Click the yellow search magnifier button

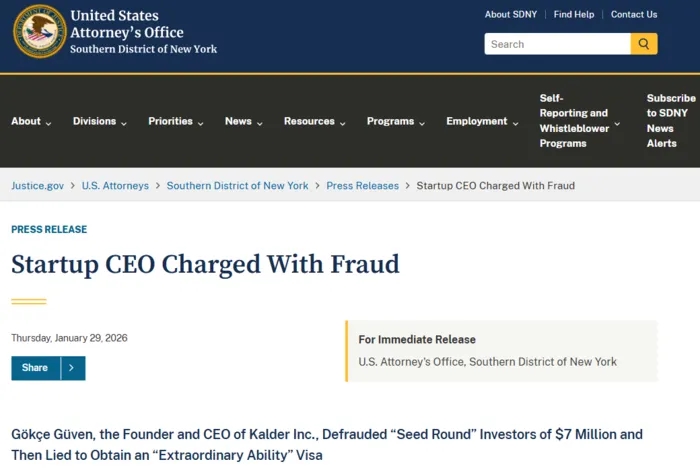644,44
